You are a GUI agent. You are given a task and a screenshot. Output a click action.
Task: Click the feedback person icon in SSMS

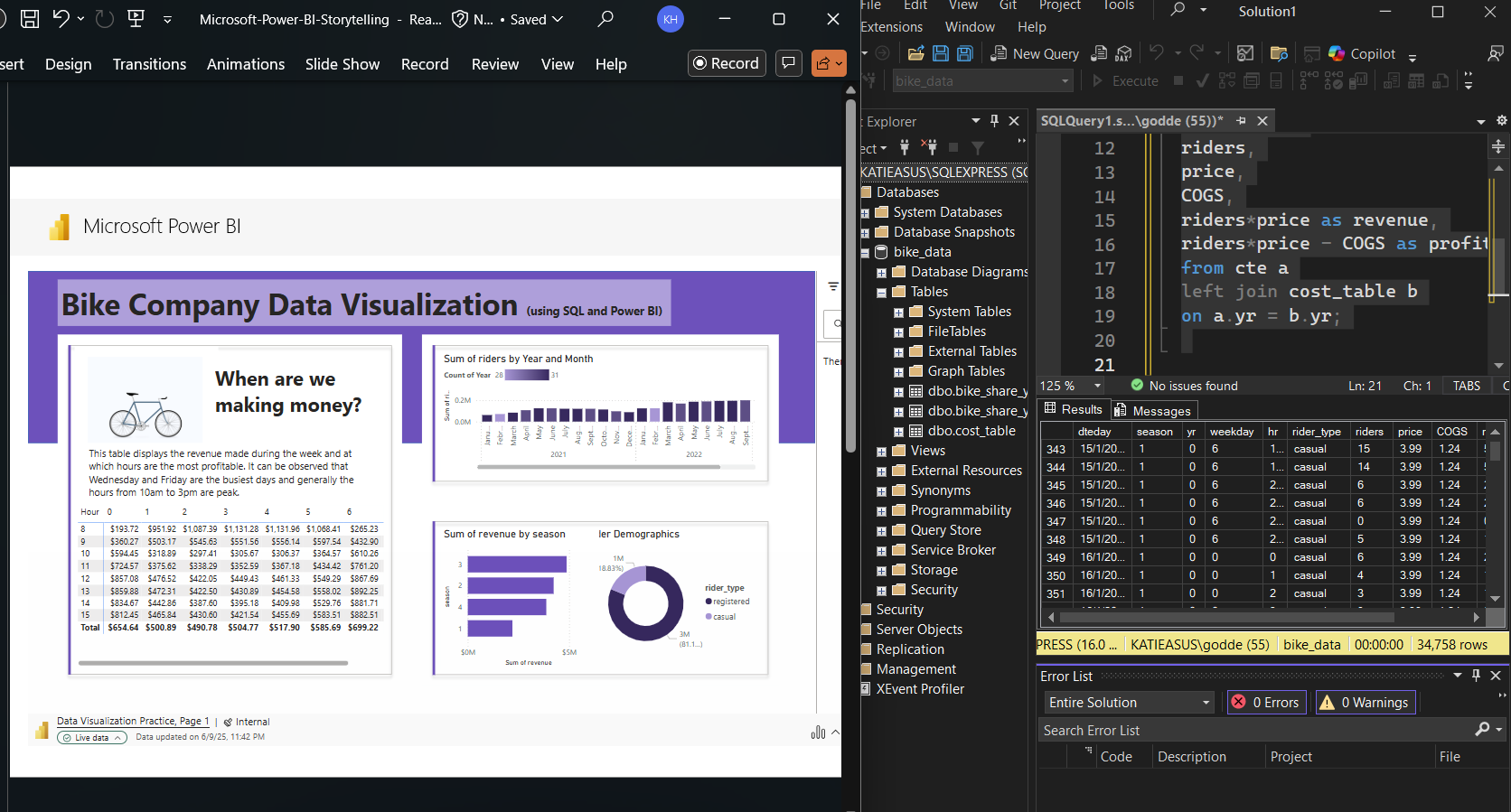[x=1495, y=53]
